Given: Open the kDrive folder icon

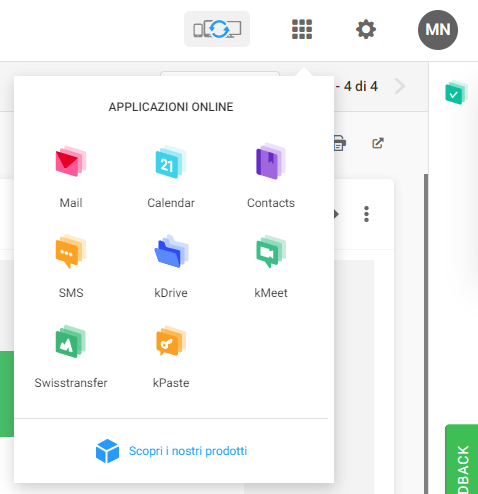Looking at the screenshot, I should click(171, 251).
